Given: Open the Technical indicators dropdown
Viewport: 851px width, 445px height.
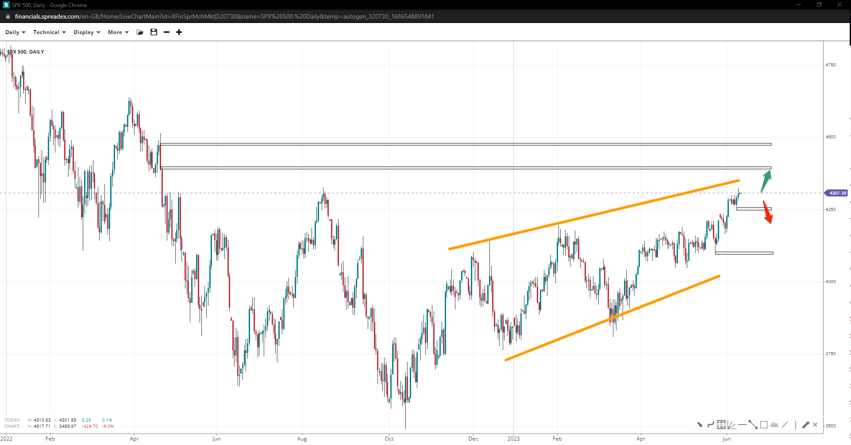Looking at the screenshot, I should [49, 32].
